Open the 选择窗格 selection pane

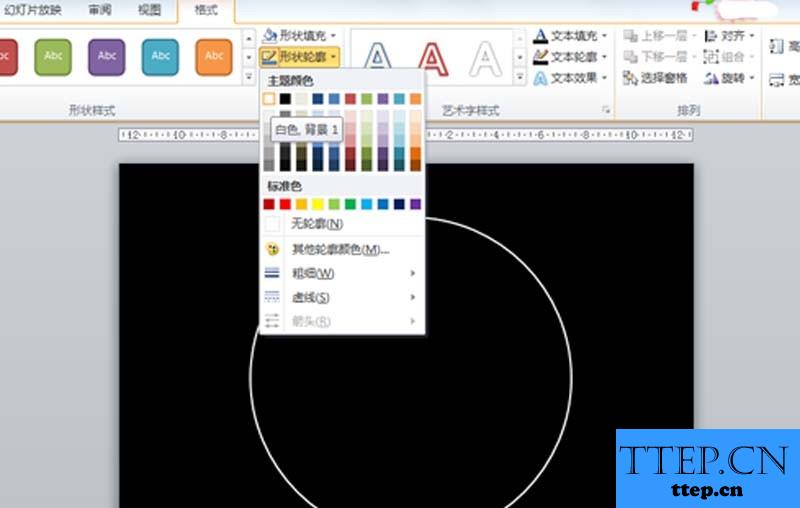point(656,78)
